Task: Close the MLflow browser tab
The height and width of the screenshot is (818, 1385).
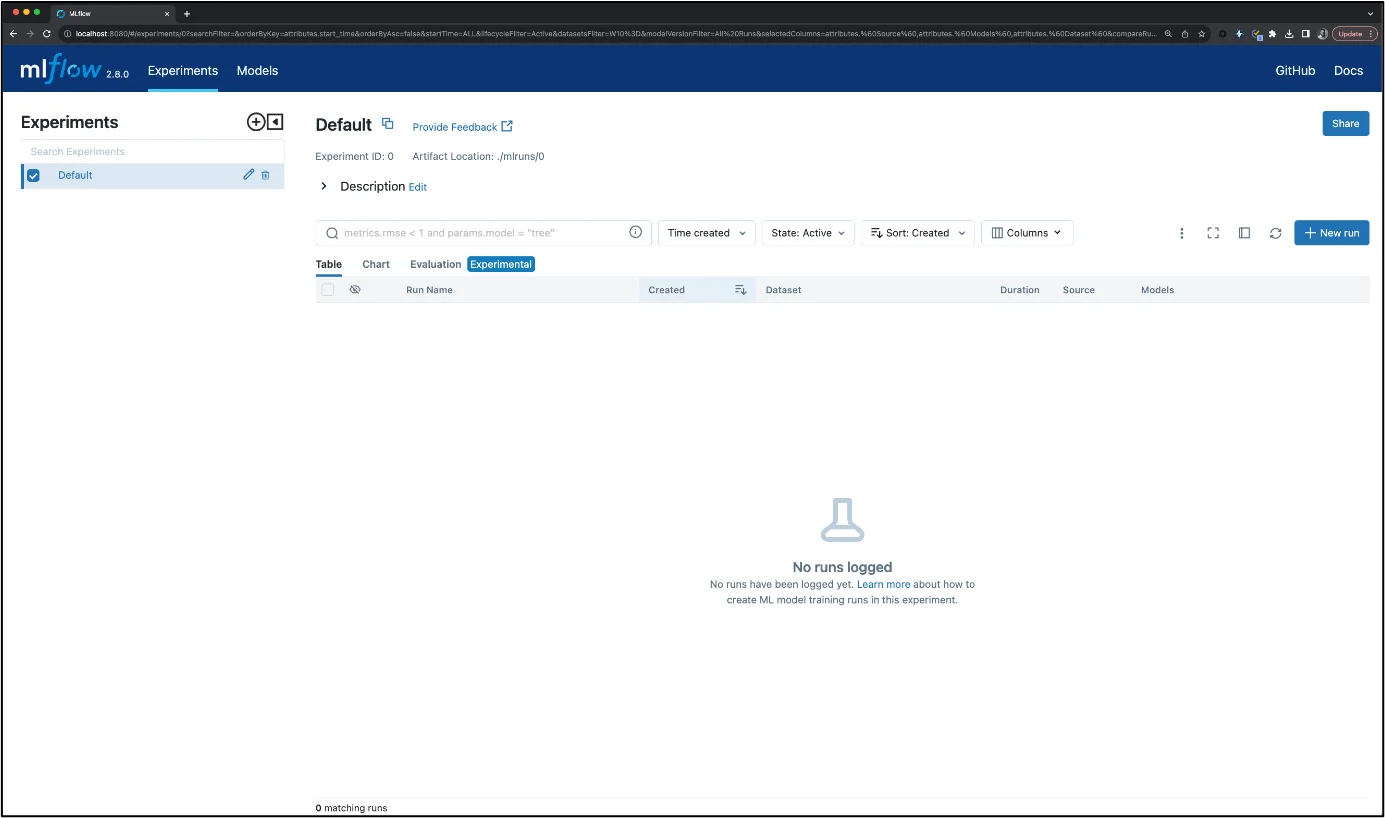Action: click(x=167, y=14)
